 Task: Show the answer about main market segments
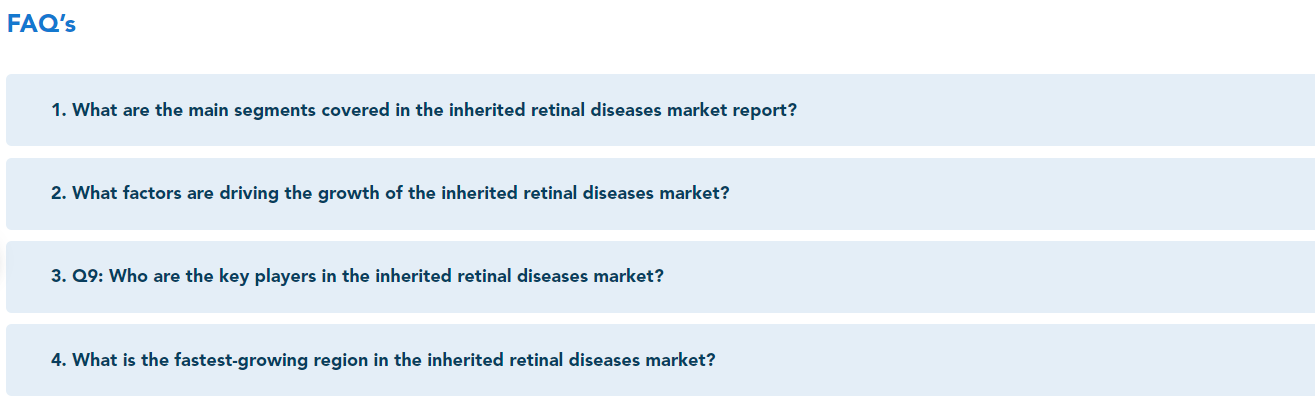pyautogui.click(x=660, y=110)
